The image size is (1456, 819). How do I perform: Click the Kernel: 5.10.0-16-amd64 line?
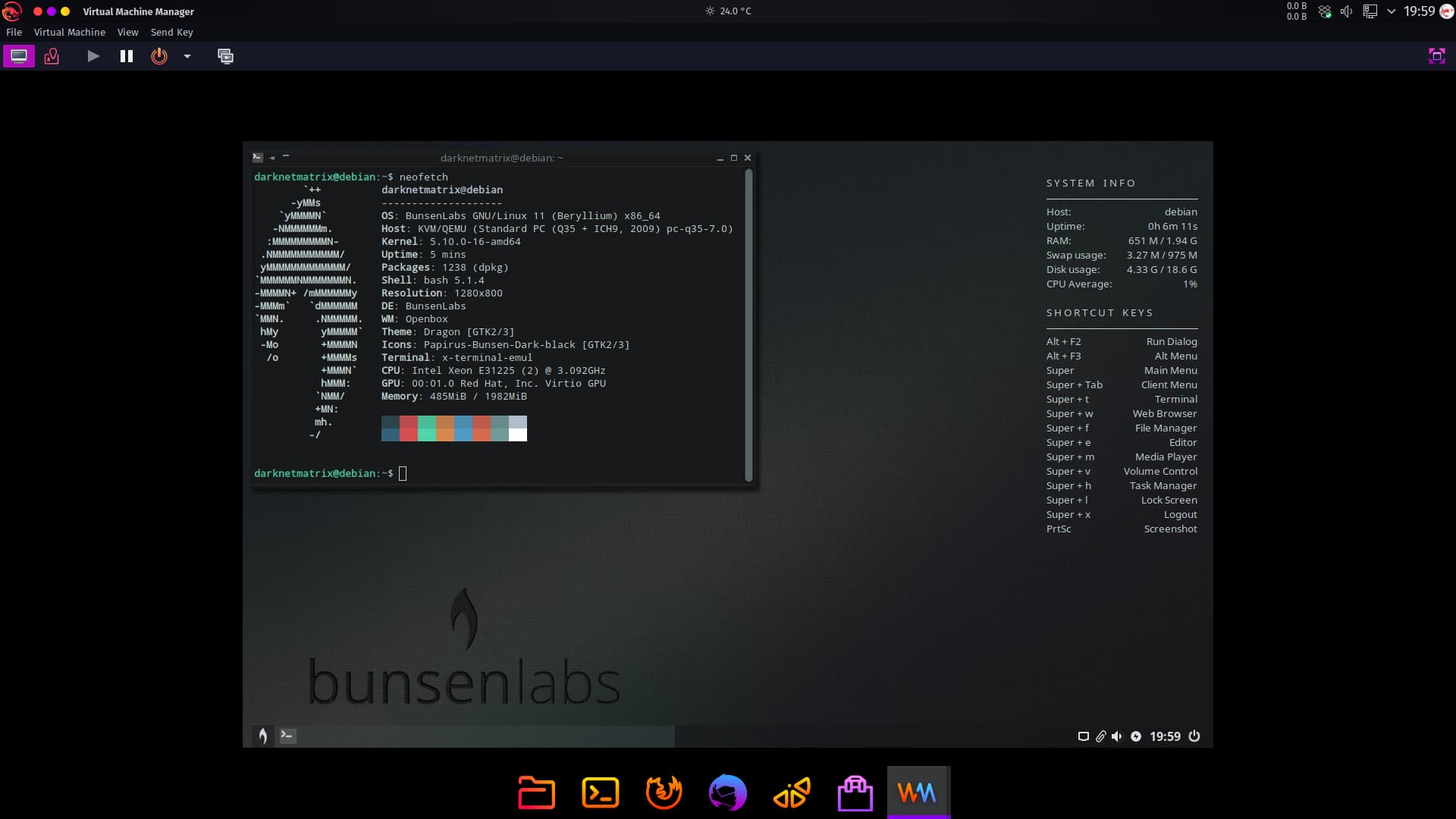(451, 242)
